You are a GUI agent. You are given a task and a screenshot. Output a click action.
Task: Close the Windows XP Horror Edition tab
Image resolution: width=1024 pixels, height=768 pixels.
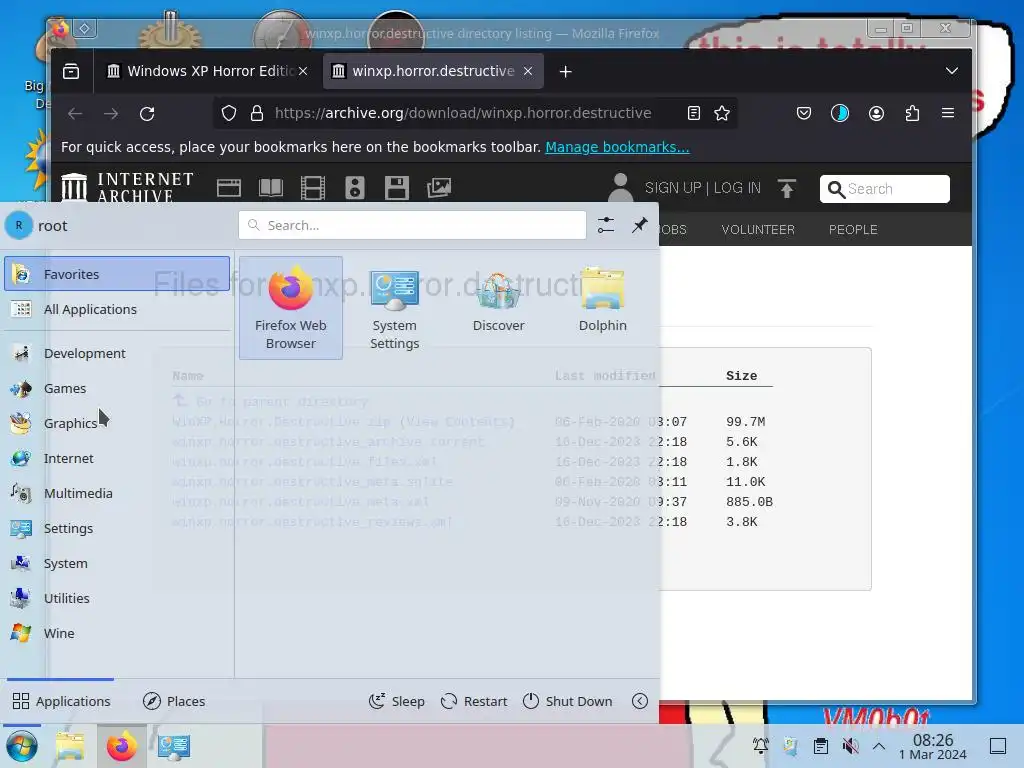point(303,71)
